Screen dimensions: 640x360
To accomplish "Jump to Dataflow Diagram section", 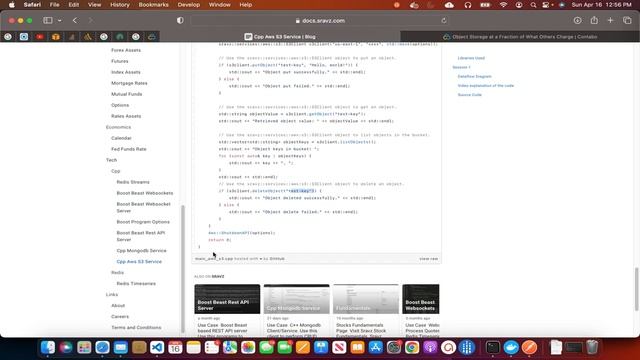I will coord(474,76).
